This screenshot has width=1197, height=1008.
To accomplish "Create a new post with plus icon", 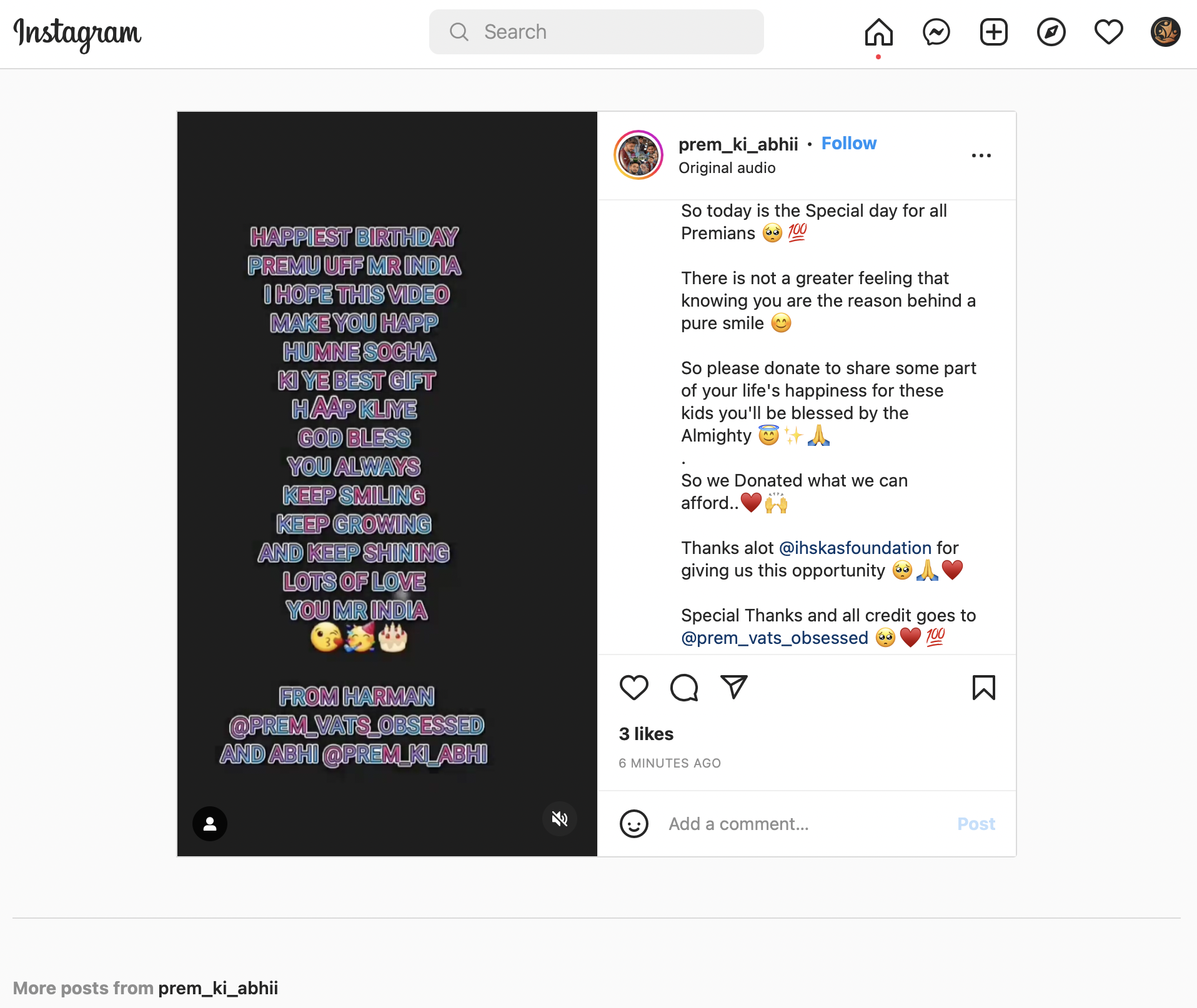I will coord(993,32).
